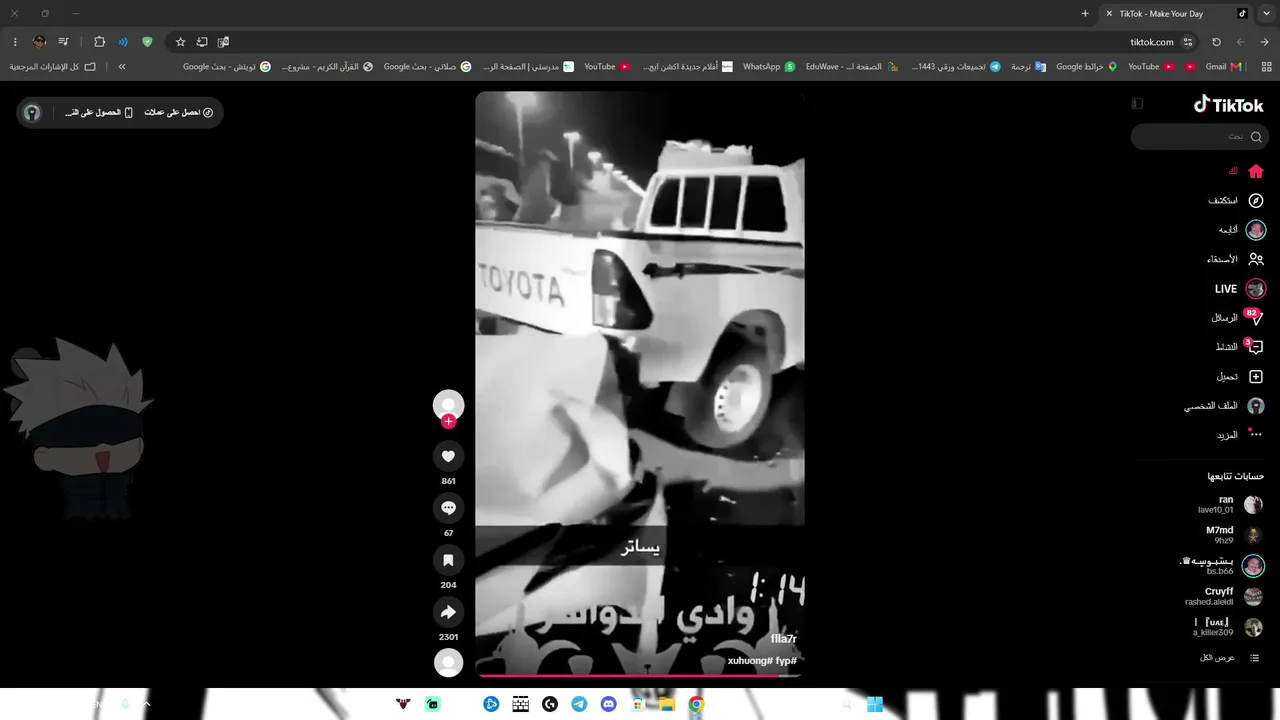This screenshot has height=720, width=1280.
Task: Open the Upload (تحميل) page
Action: 1240,377
